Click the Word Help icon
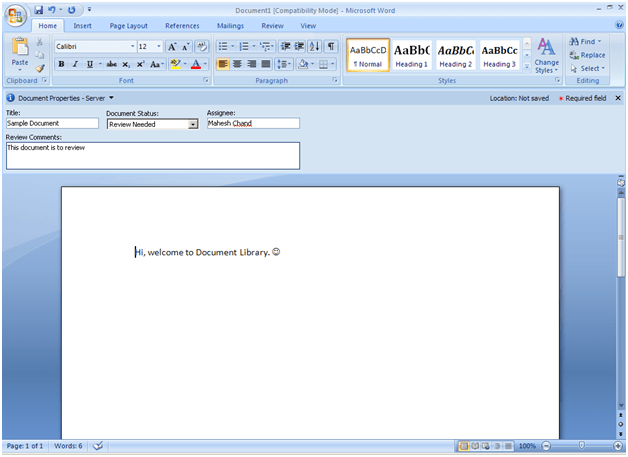Viewport: 628px width, 457px height. coord(617,25)
